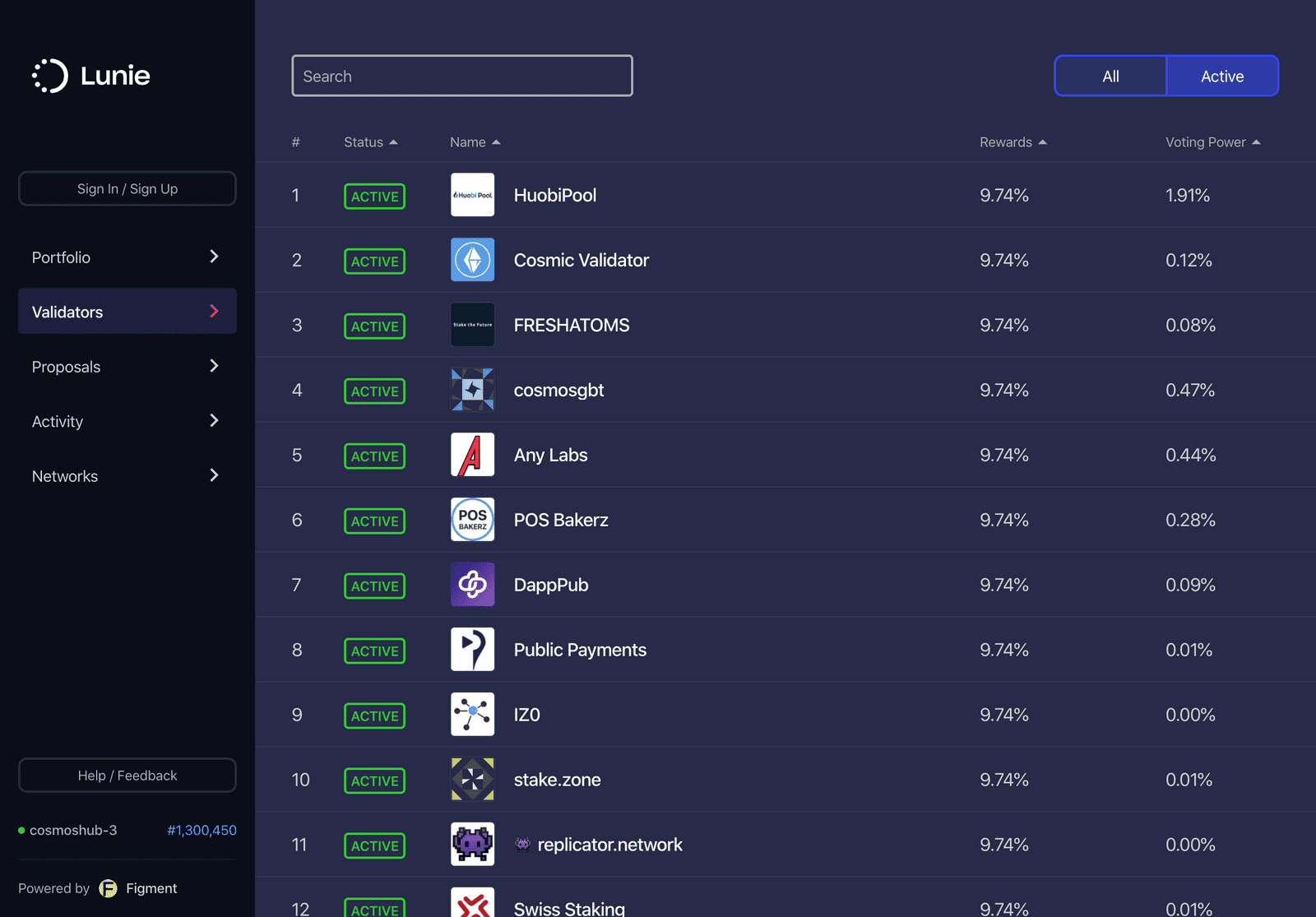The height and width of the screenshot is (917, 1316).
Task: Expand the Activity chevron
Action: click(214, 420)
